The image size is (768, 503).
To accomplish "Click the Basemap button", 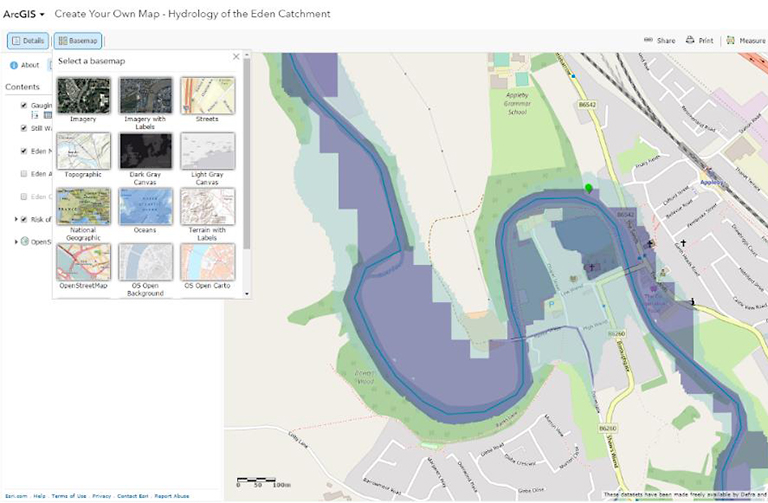I will click(78, 41).
